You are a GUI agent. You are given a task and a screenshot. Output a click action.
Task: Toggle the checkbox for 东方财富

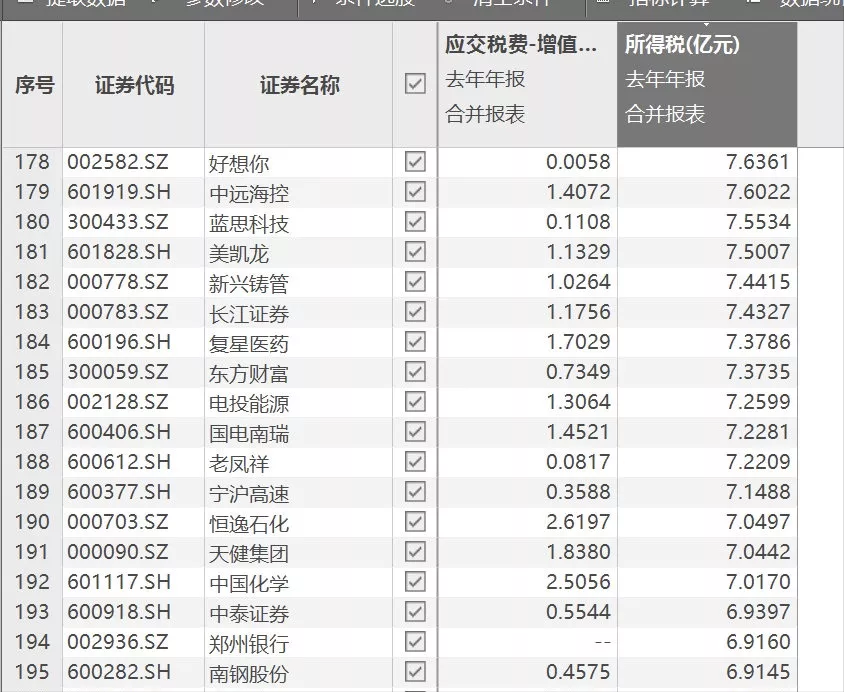coord(415,373)
